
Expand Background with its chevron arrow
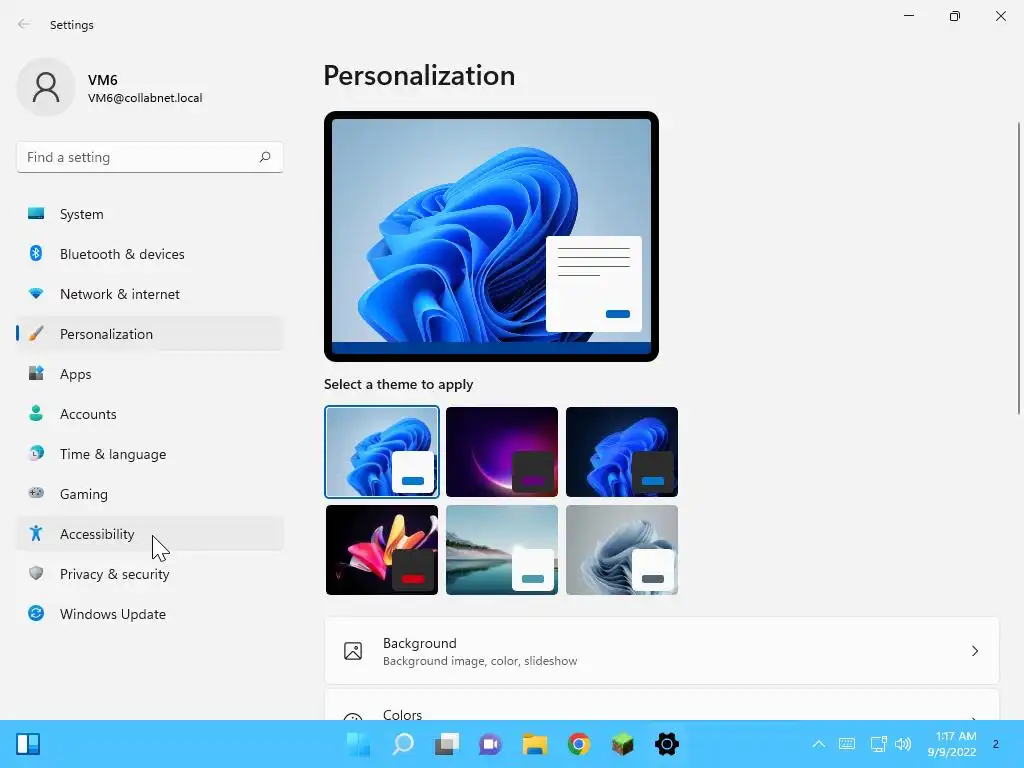coord(974,651)
